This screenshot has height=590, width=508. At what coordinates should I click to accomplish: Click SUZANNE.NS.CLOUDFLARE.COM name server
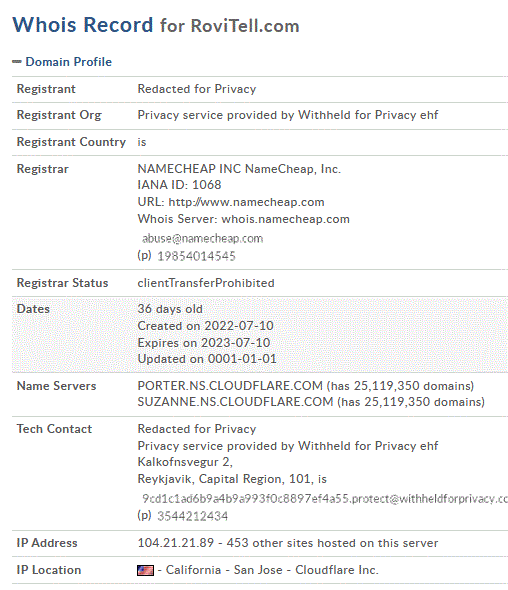pyautogui.click(x=235, y=402)
